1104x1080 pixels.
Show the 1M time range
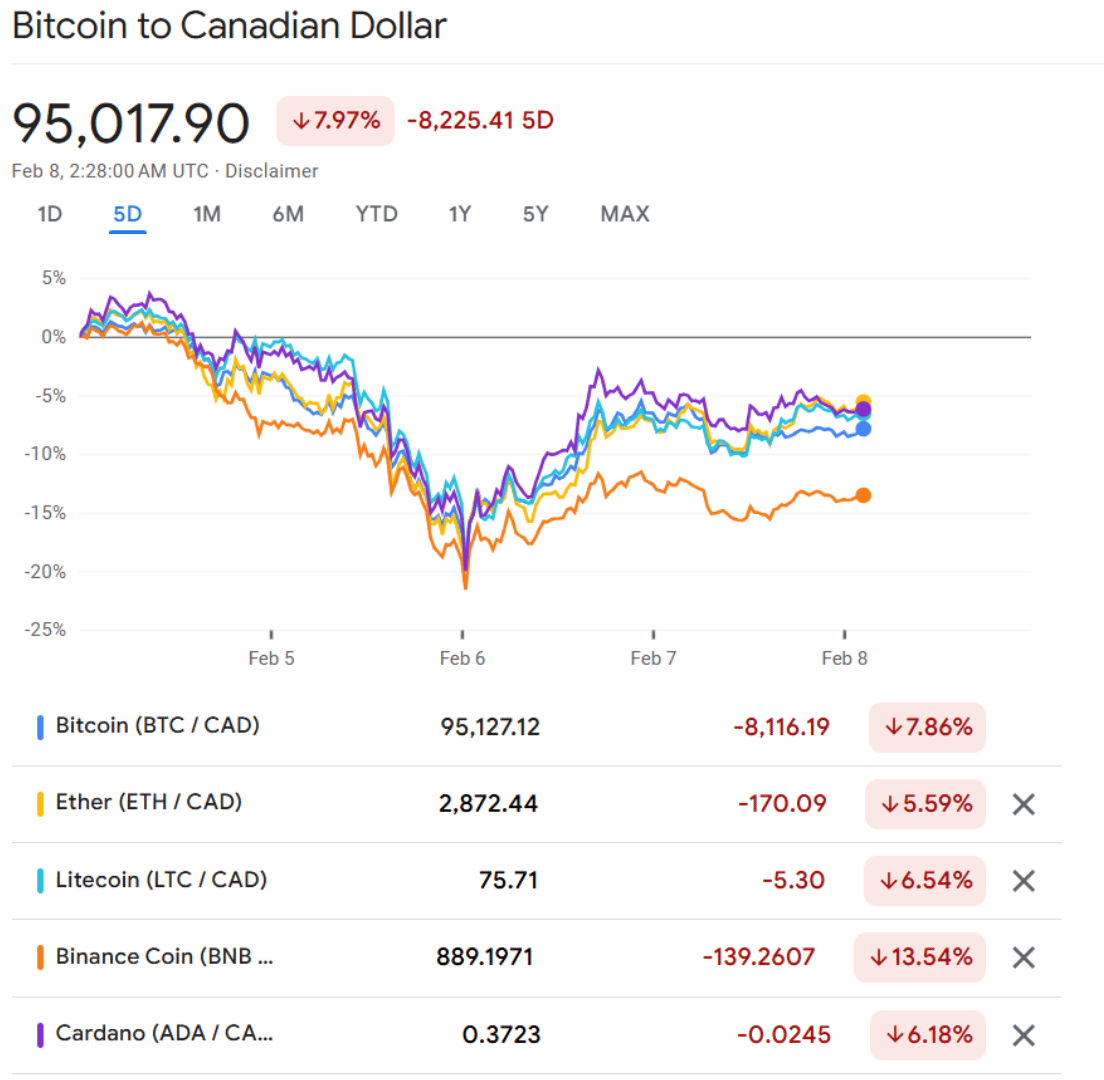(x=207, y=214)
